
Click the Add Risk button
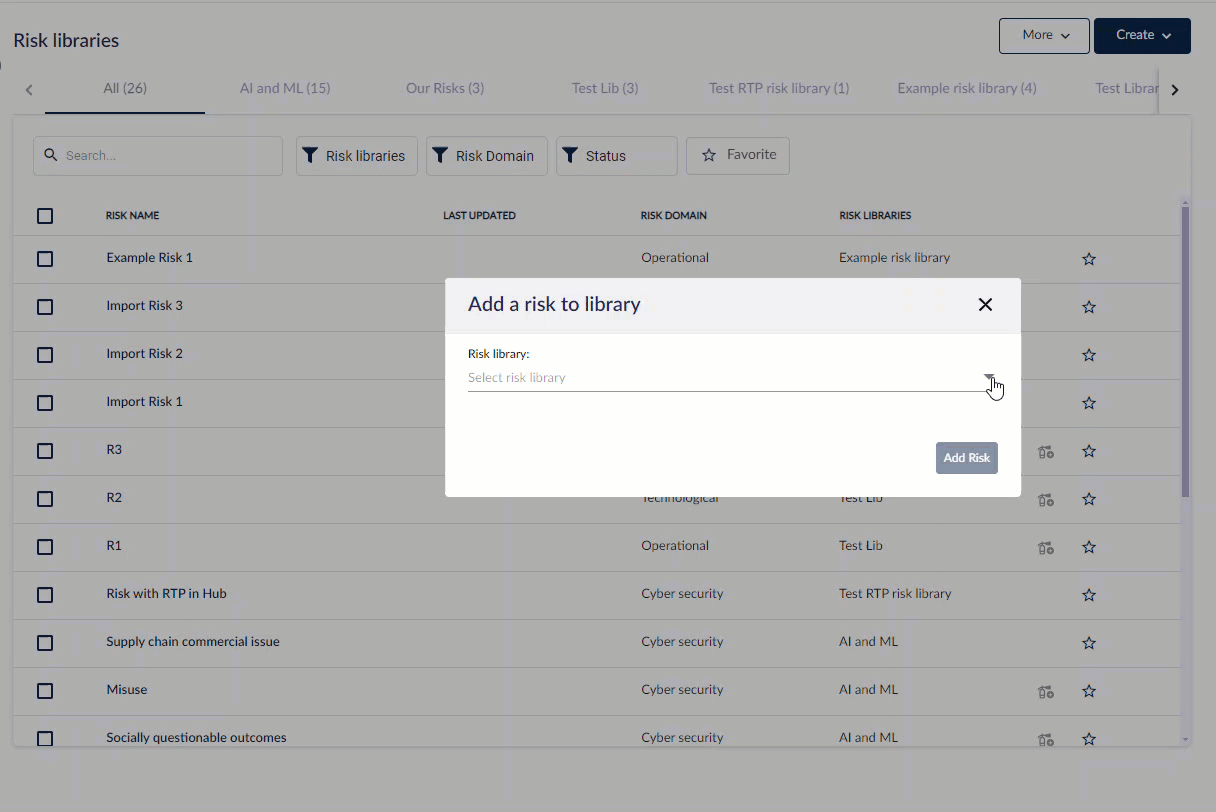tap(966, 458)
